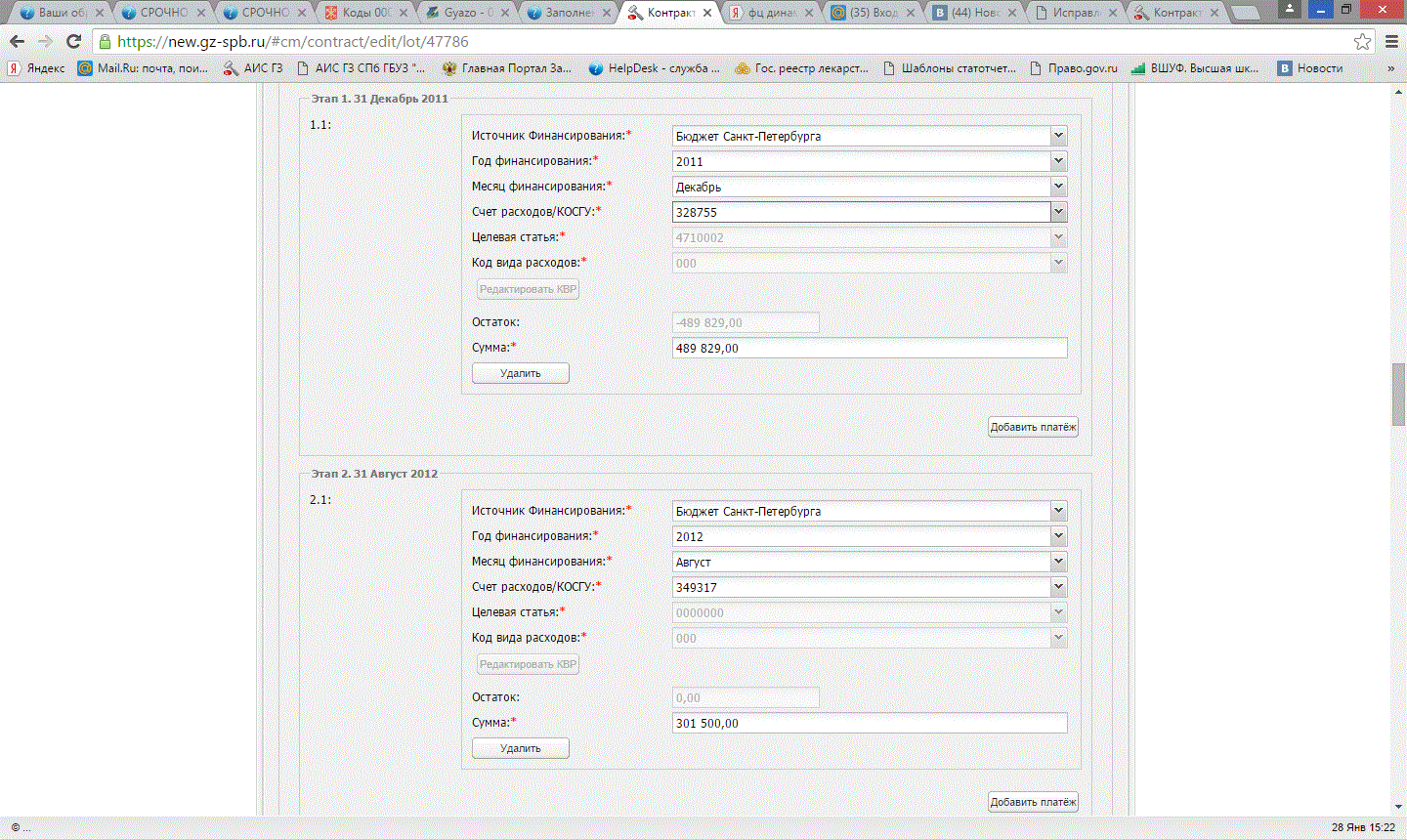The image size is (1407, 840).
Task: Expand the КОСГУ dropdown showing 328755
Action: (x=1058, y=212)
